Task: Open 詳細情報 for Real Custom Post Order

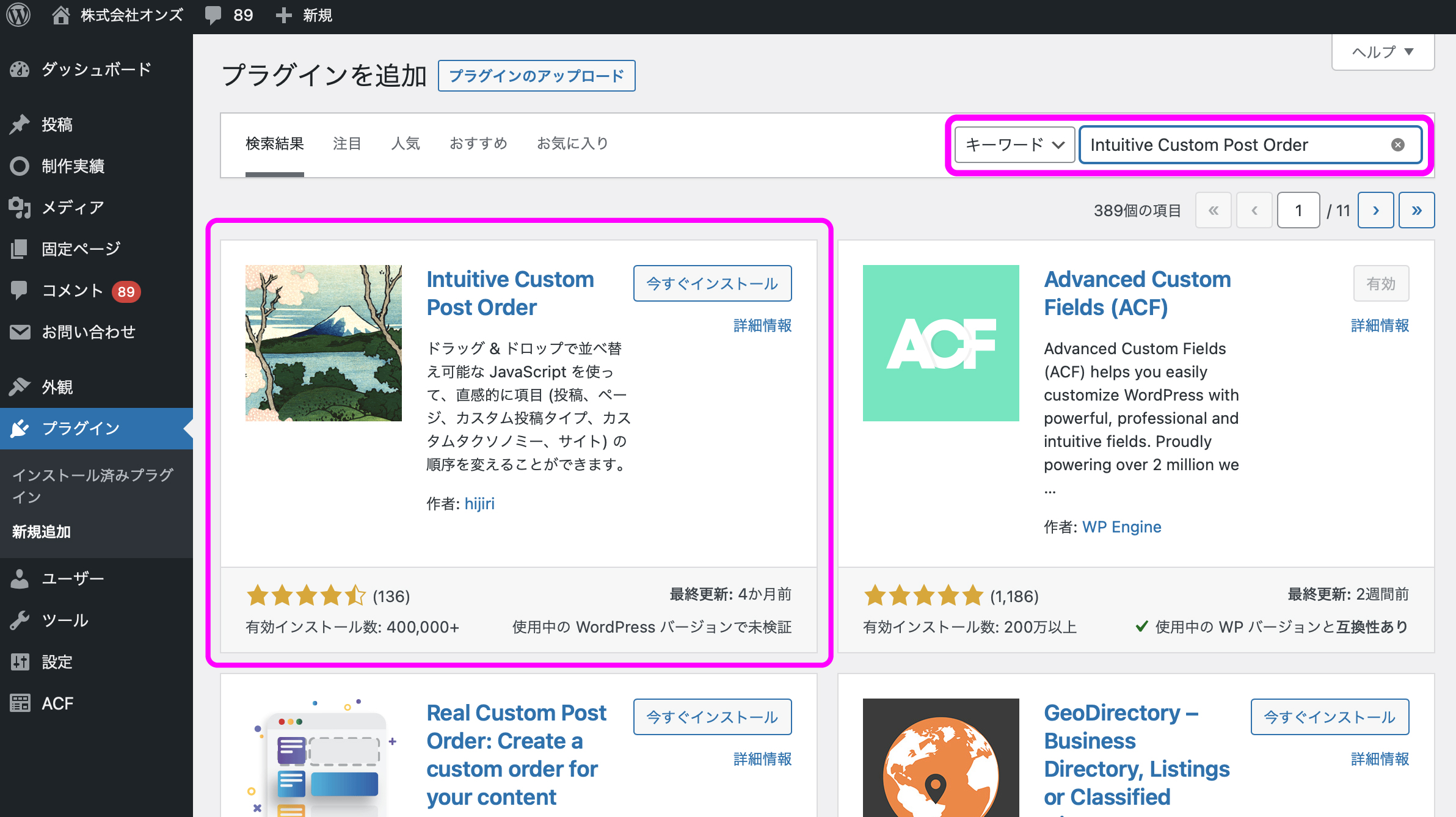Action: pos(762,759)
